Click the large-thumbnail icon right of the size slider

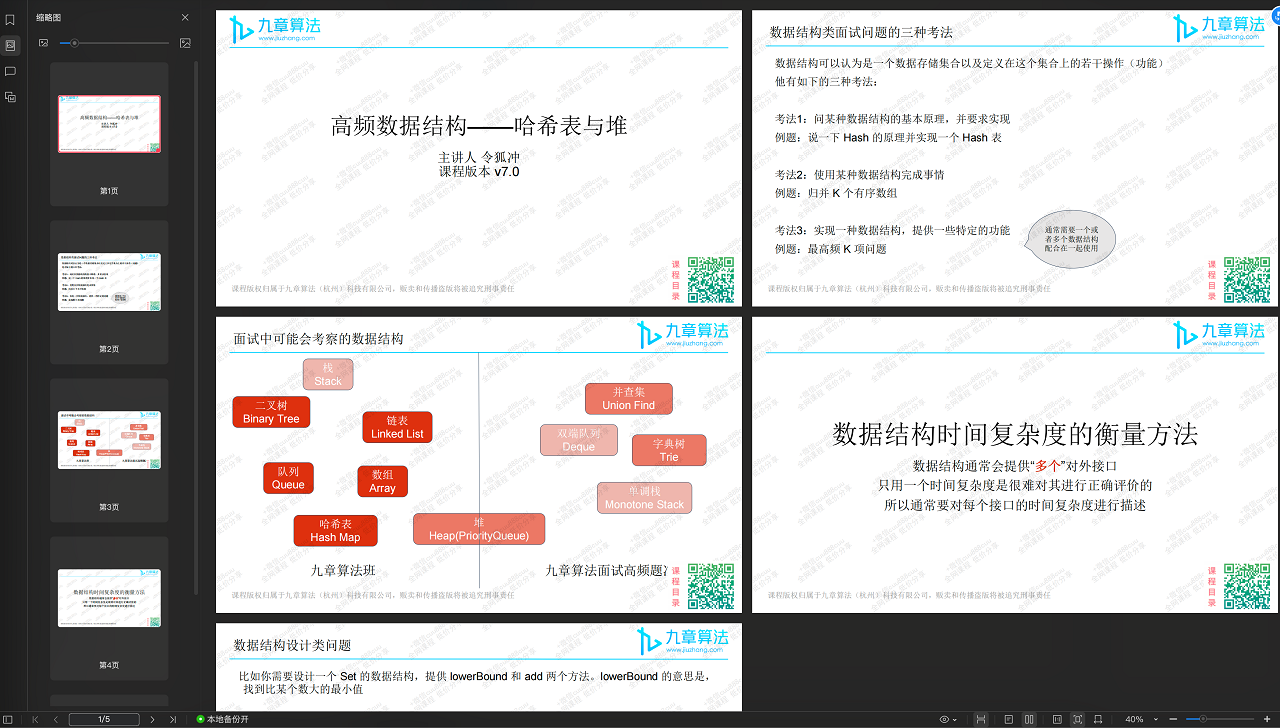click(185, 43)
